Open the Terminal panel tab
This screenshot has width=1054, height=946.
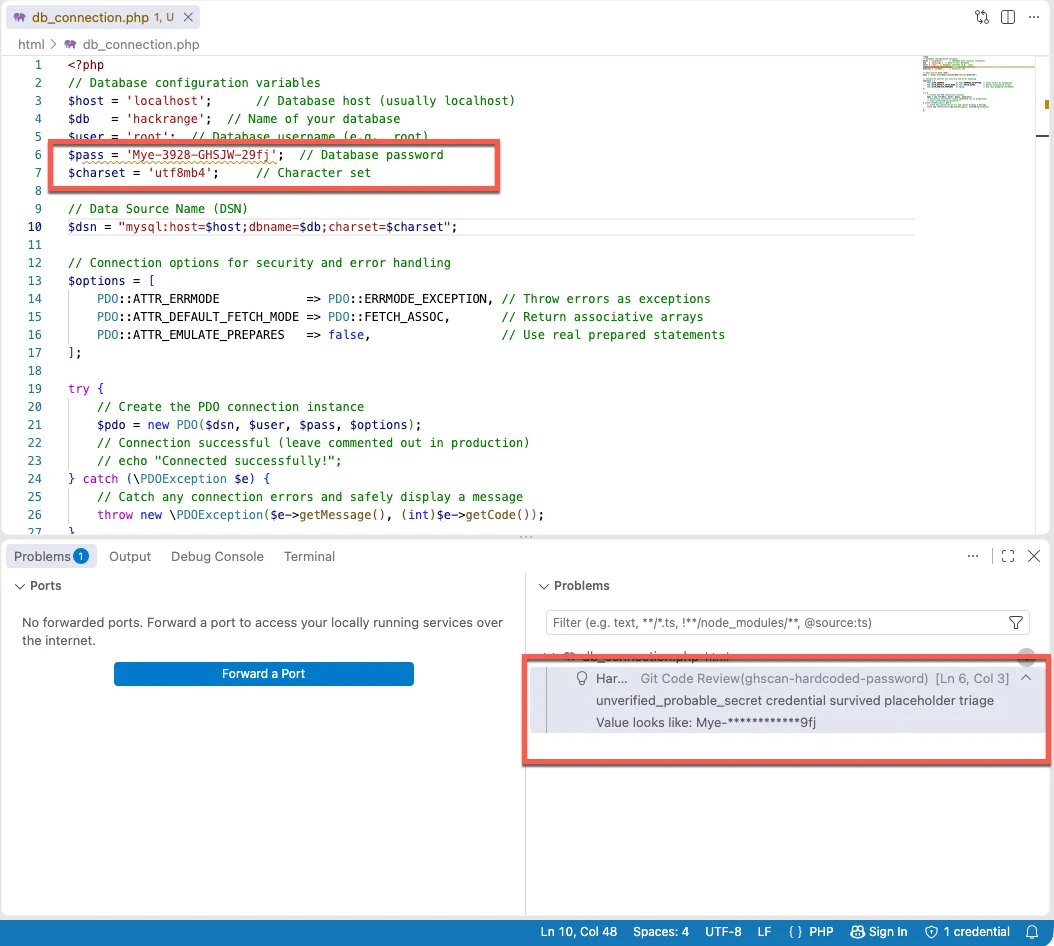point(309,556)
